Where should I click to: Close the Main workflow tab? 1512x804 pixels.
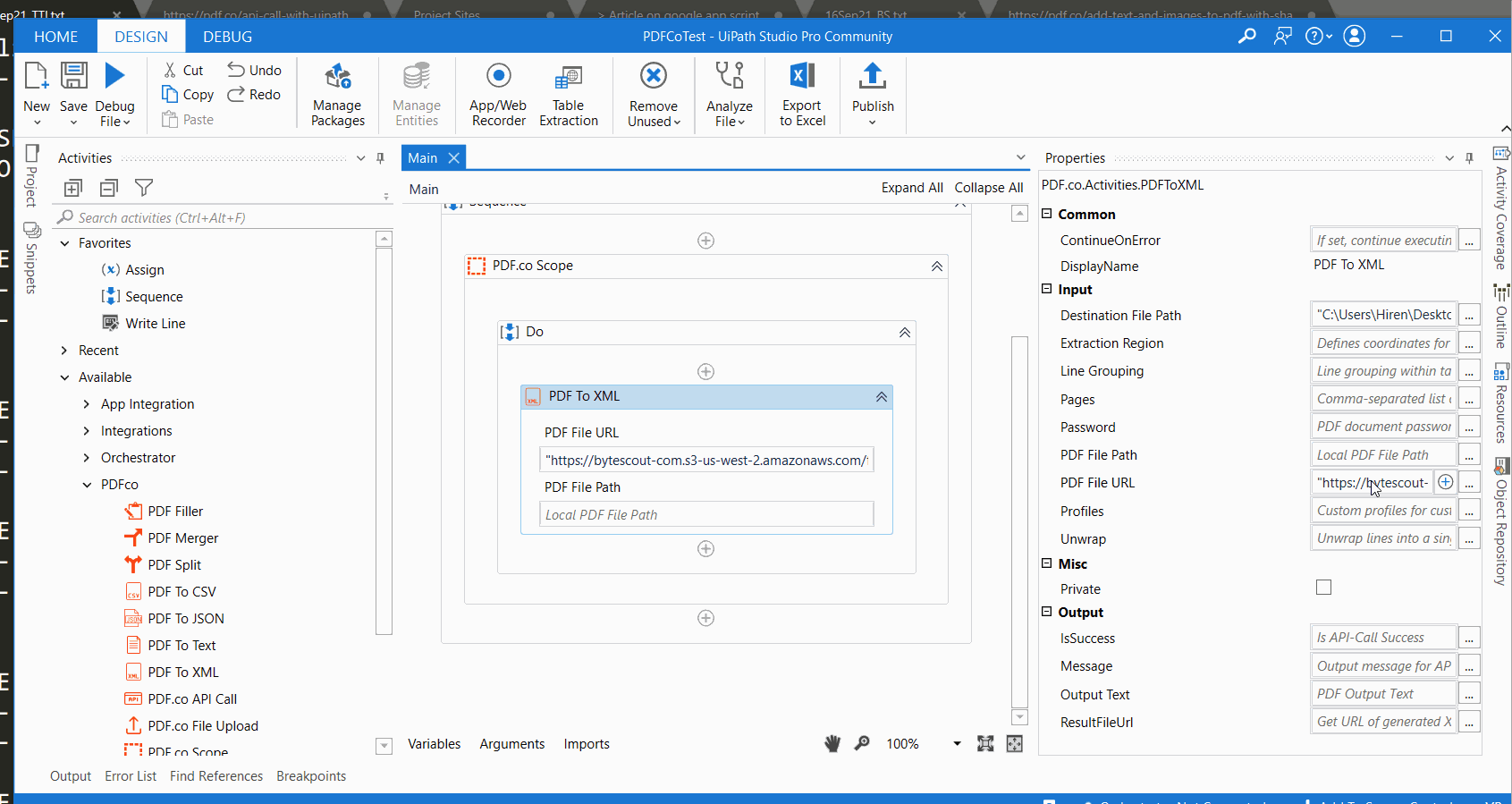[x=454, y=158]
